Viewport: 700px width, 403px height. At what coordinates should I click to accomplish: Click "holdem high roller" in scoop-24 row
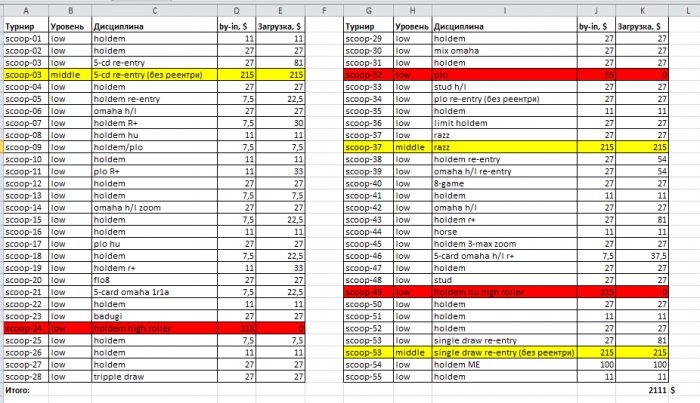132,328
